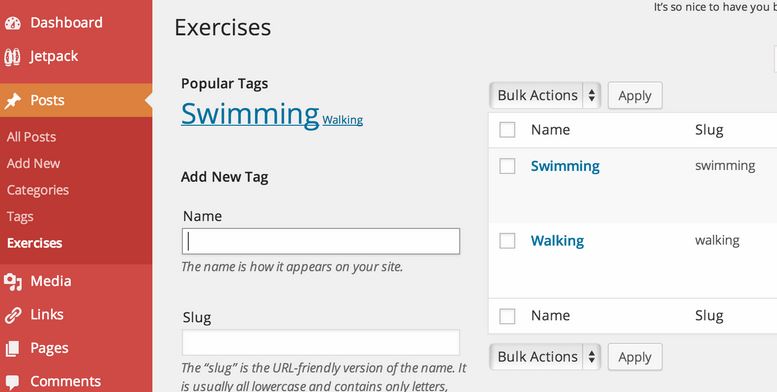
Task: Click the Pages icon in sidebar
Action: (x=12, y=348)
